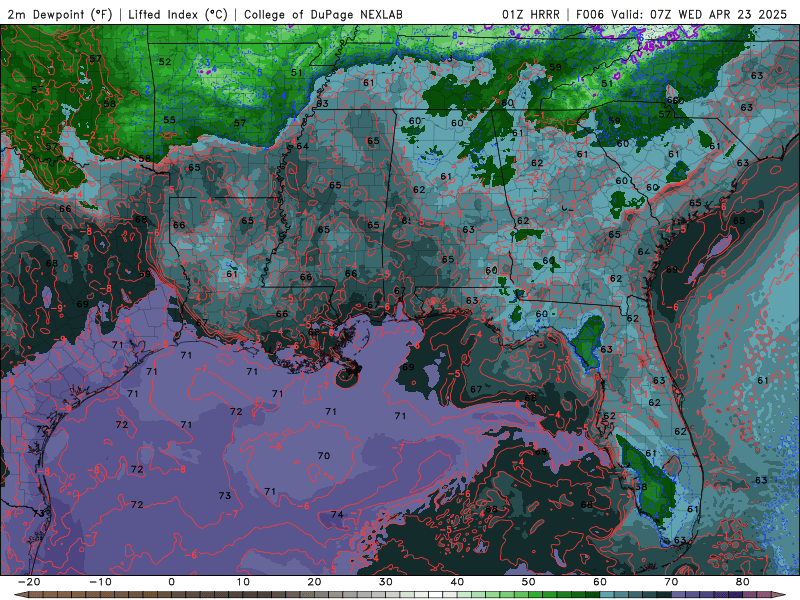Click the "F006 Valid: 07Z WED APR 23 2025" text
This screenshot has width=800, height=600.
(x=682, y=14)
